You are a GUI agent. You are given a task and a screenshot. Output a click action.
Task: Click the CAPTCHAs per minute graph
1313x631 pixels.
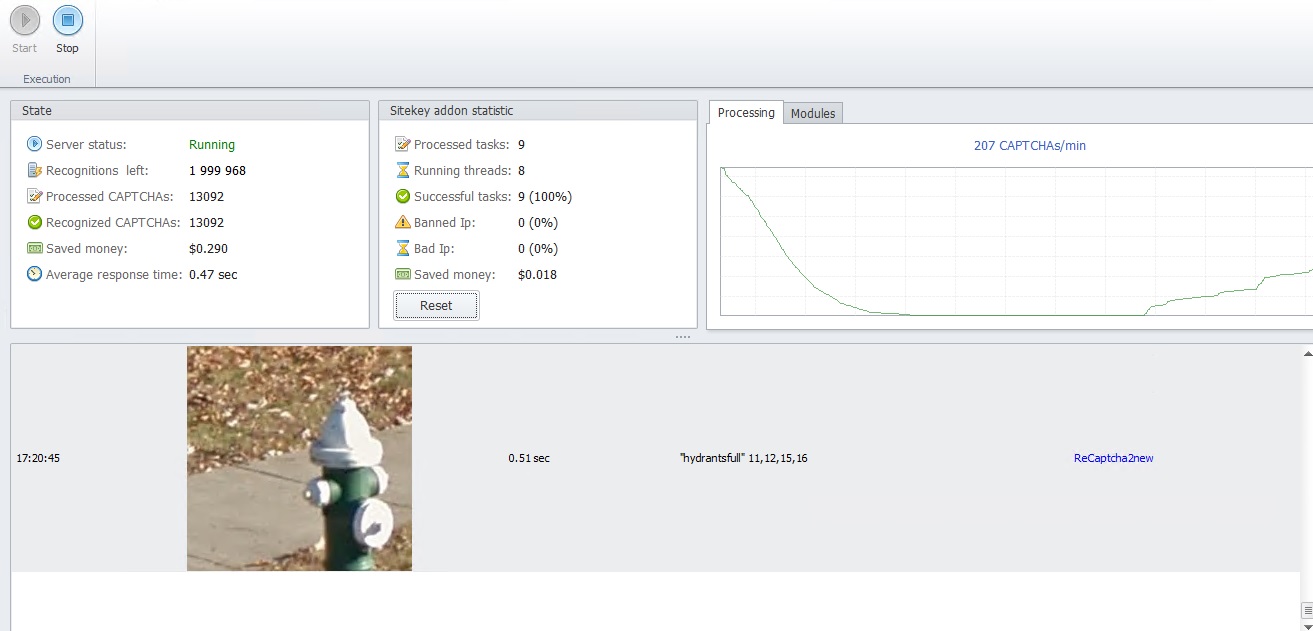click(x=1016, y=241)
